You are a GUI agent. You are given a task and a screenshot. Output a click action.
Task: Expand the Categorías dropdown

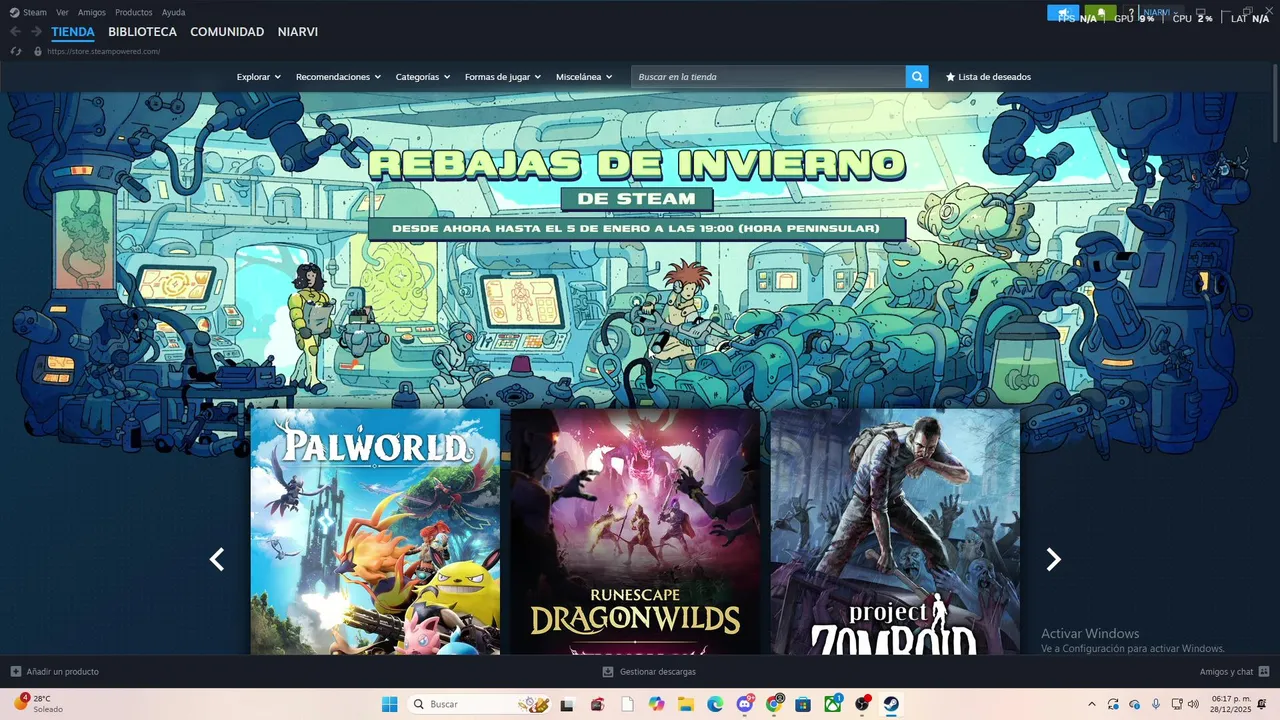423,77
